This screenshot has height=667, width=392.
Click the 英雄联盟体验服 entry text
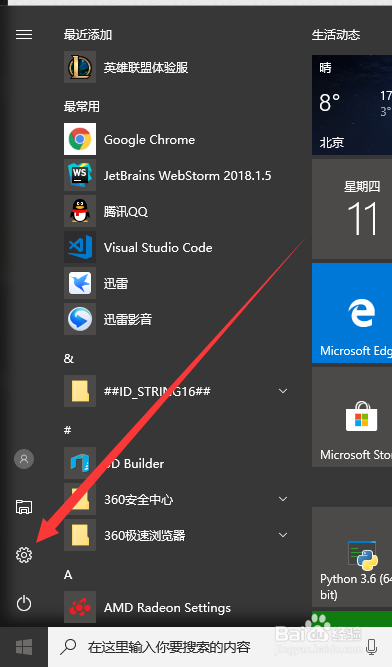click(146, 68)
